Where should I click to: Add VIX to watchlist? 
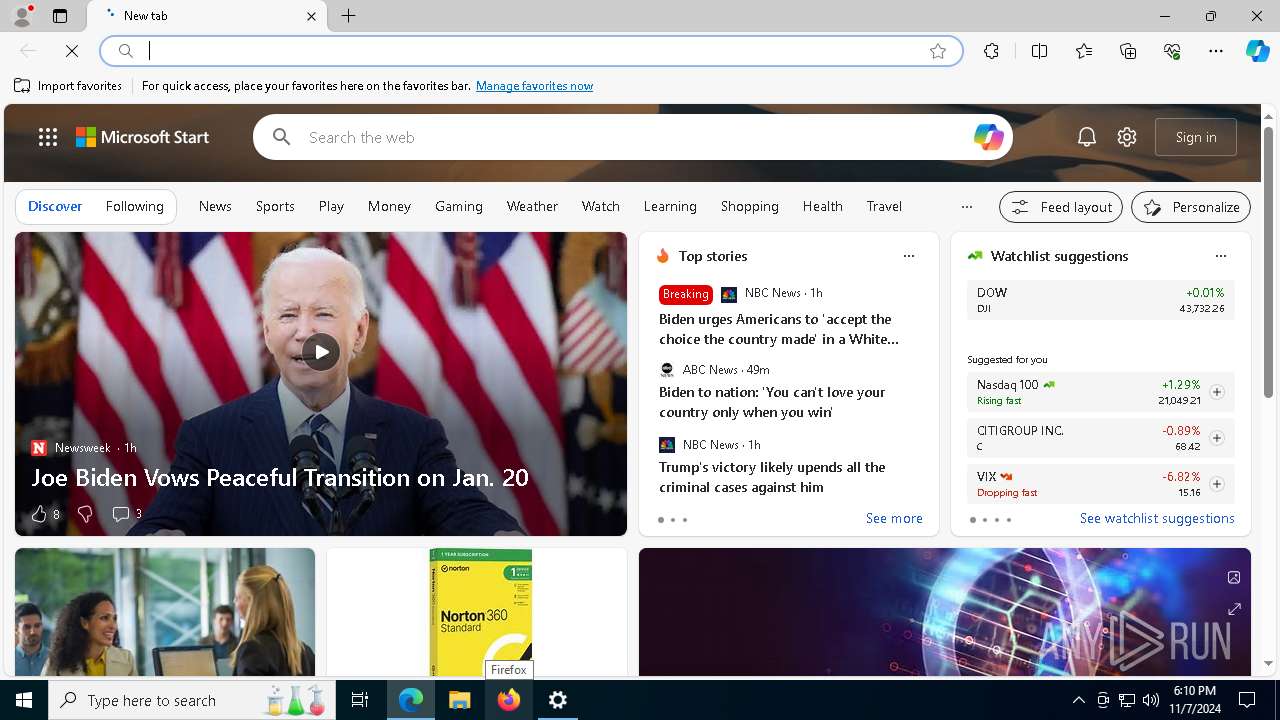tap(1217, 484)
